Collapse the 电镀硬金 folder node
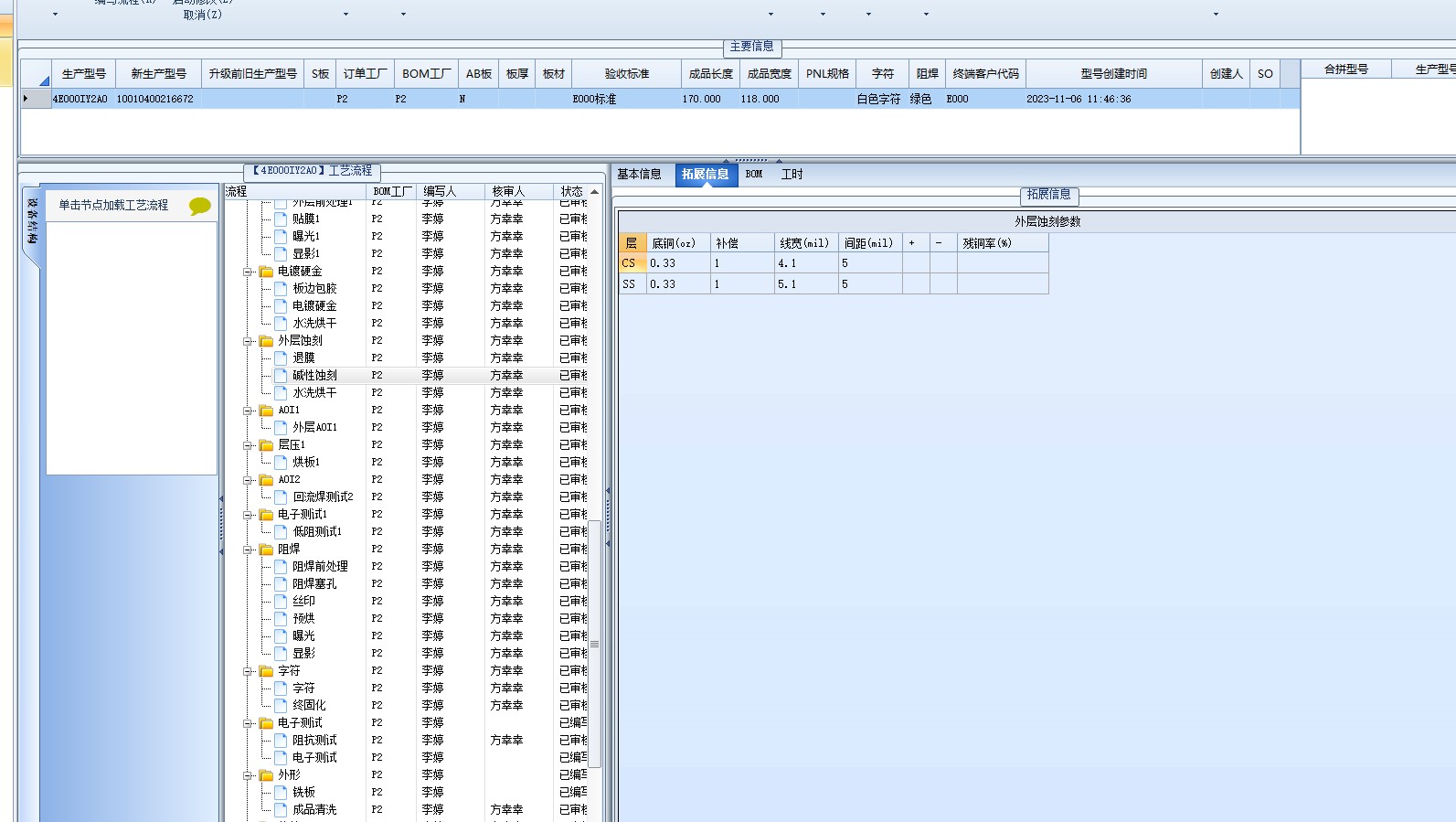Image resolution: width=1456 pixels, height=822 pixels. [248, 272]
